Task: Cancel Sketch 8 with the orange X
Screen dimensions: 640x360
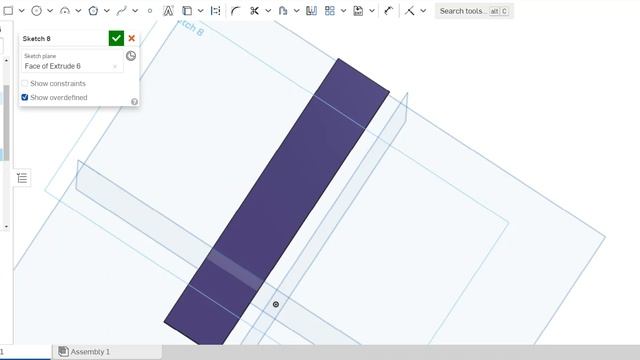Action: click(131, 38)
